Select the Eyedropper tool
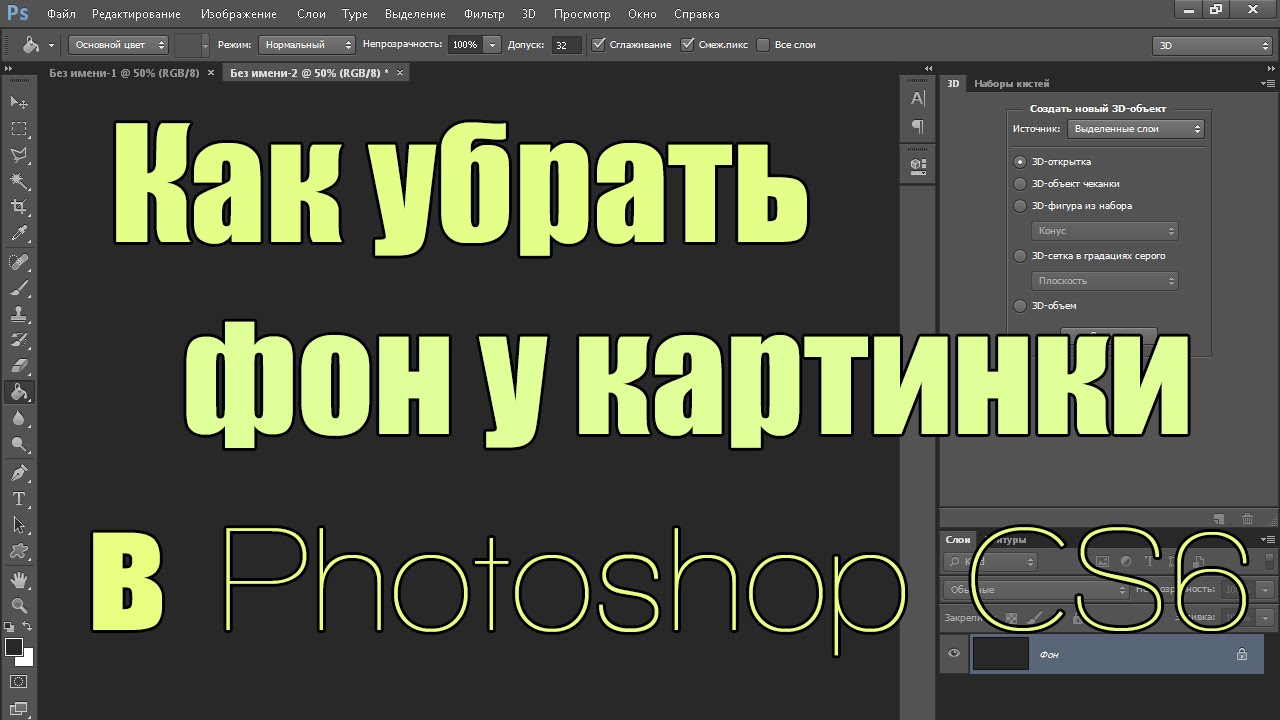The image size is (1280, 720). click(19, 234)
